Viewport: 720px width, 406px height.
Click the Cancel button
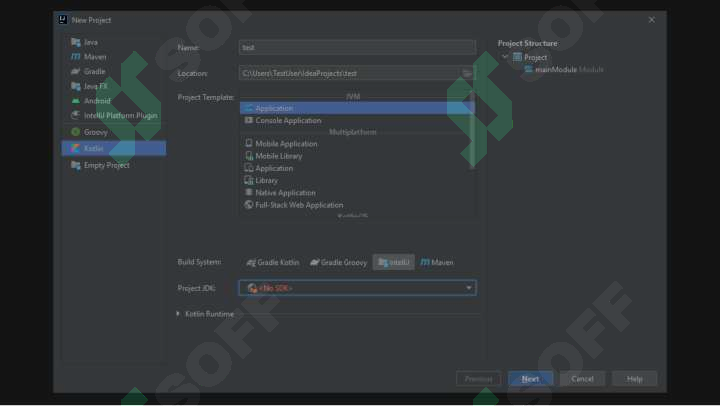[582, 379]
